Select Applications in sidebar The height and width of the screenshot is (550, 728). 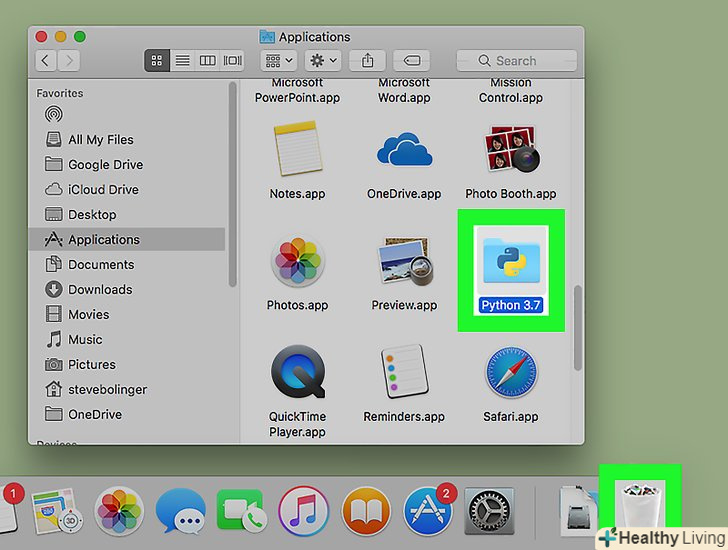click(x=127, y=239)
